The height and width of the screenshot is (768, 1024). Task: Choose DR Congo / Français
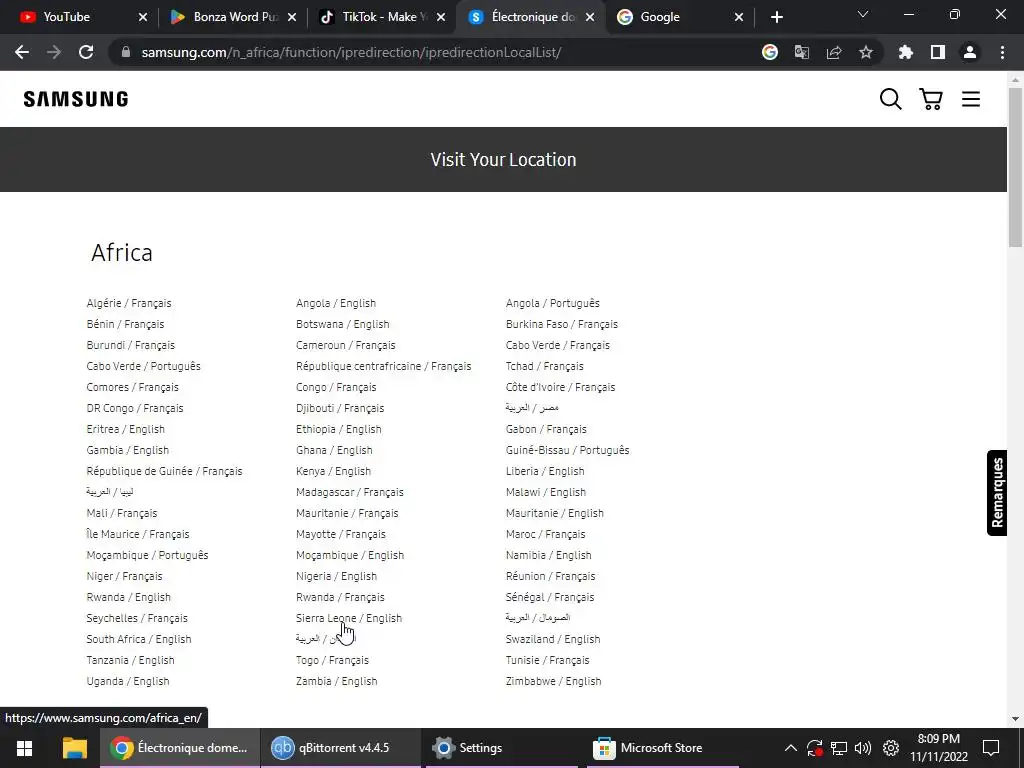[135, 408]
